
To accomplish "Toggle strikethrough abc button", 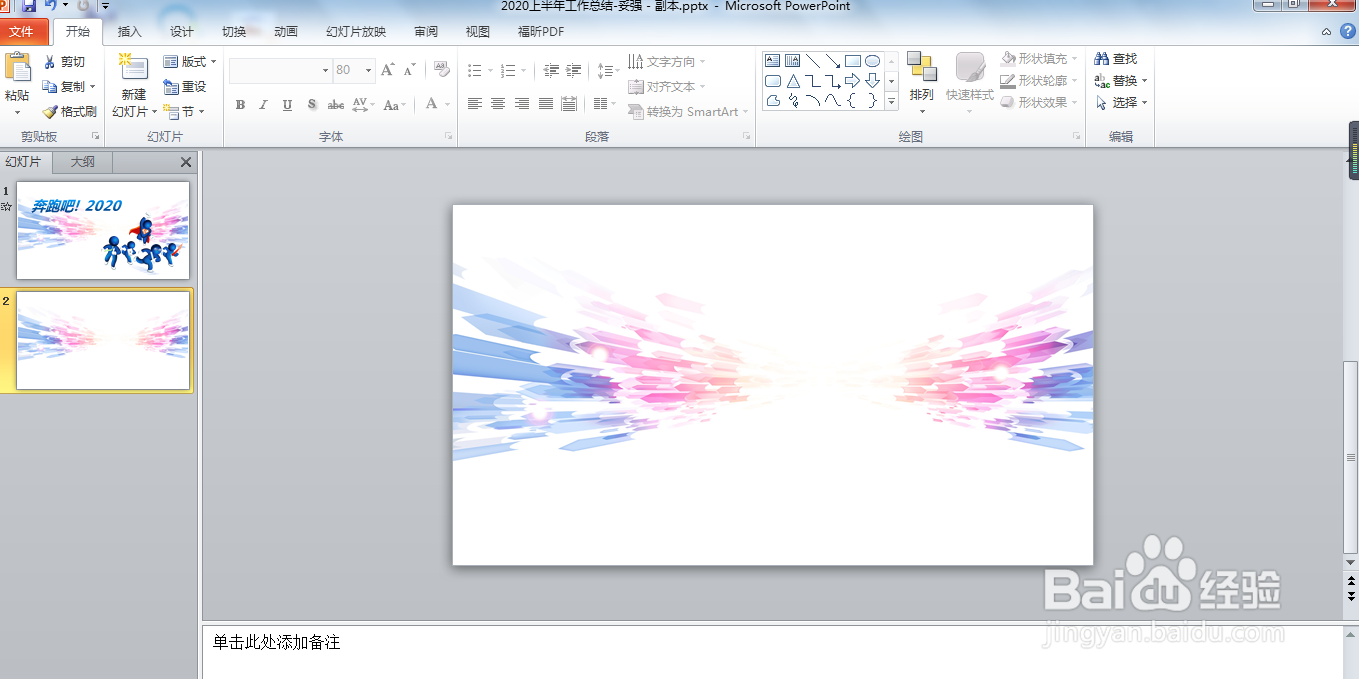I will coord(336,104).
